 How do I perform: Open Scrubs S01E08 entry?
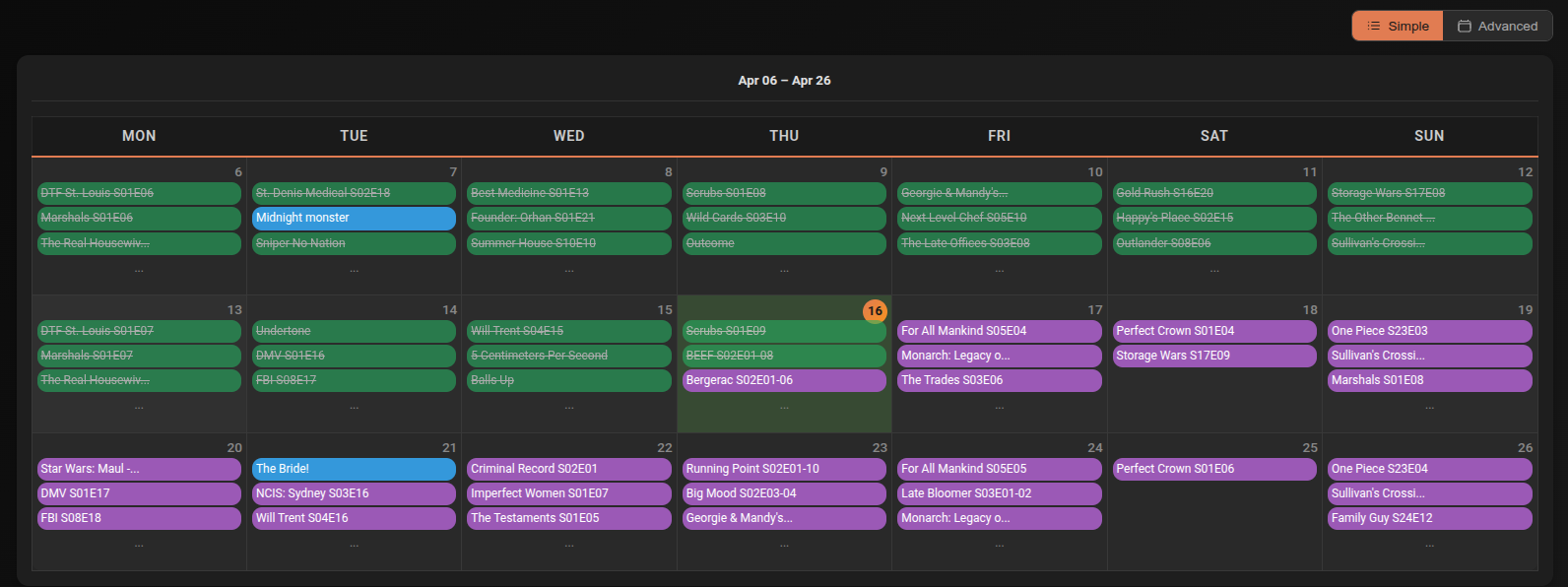coord(784,193)
